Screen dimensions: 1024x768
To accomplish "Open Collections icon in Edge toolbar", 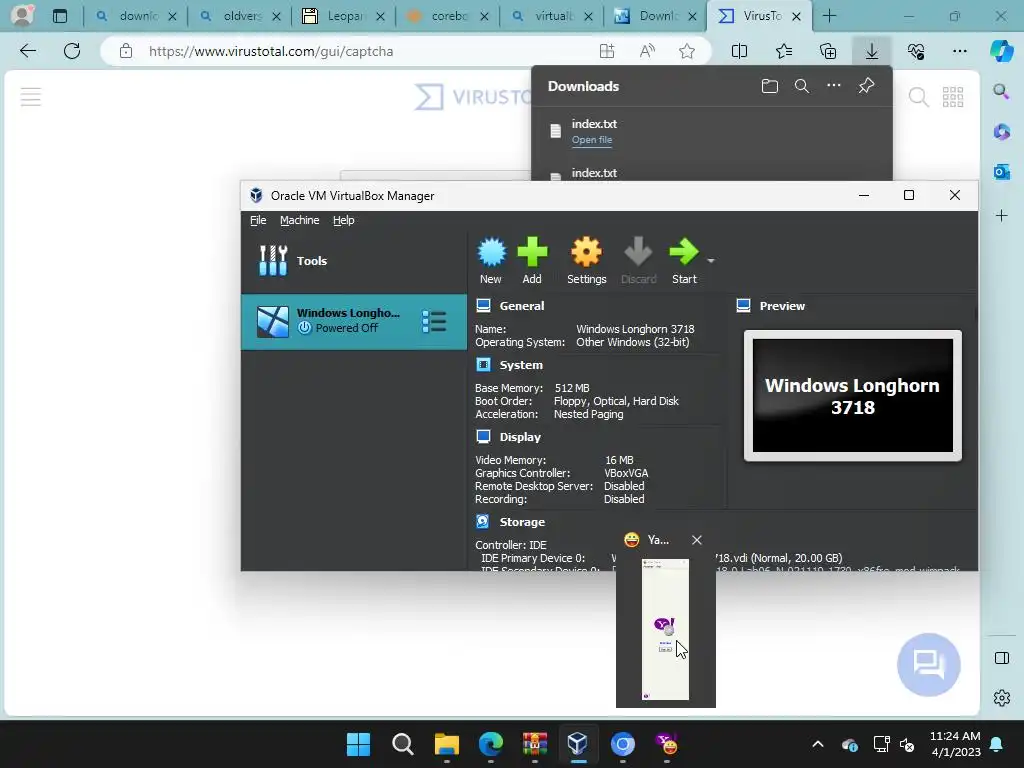I will [827, 51].
